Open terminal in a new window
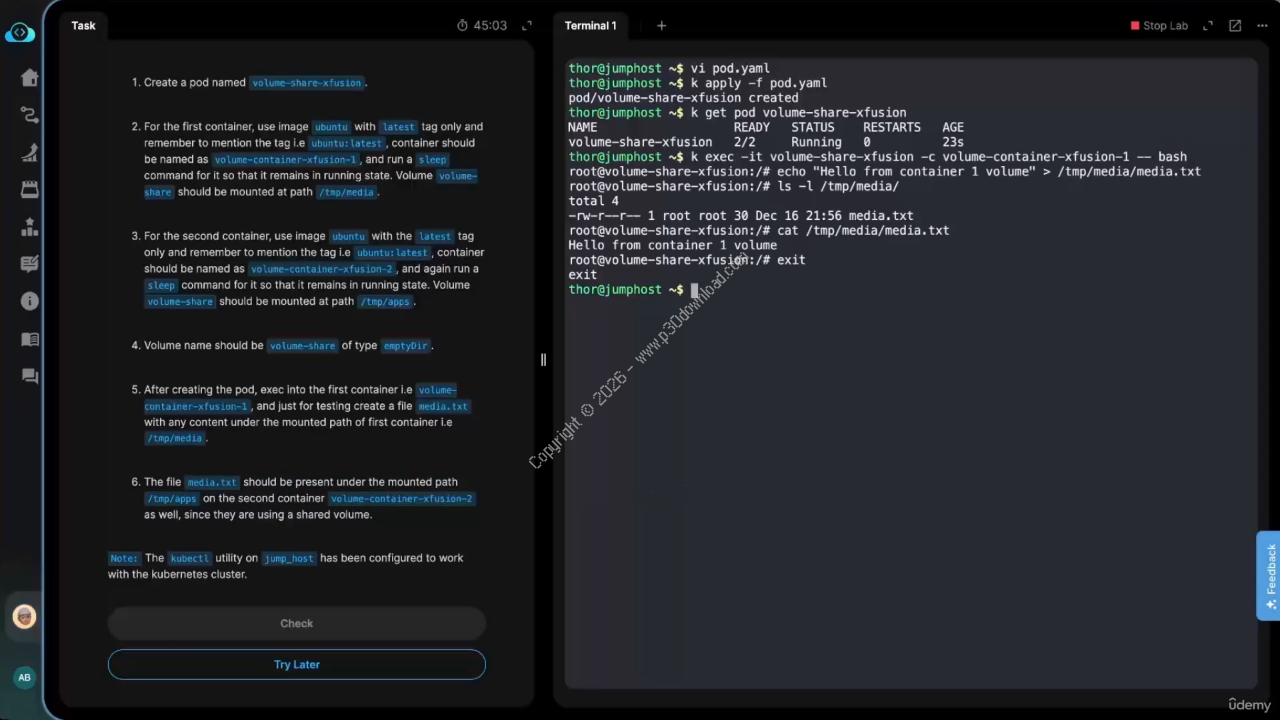Image resolution: width=1280 pixels, height=720 pixels. point(1235,26)
